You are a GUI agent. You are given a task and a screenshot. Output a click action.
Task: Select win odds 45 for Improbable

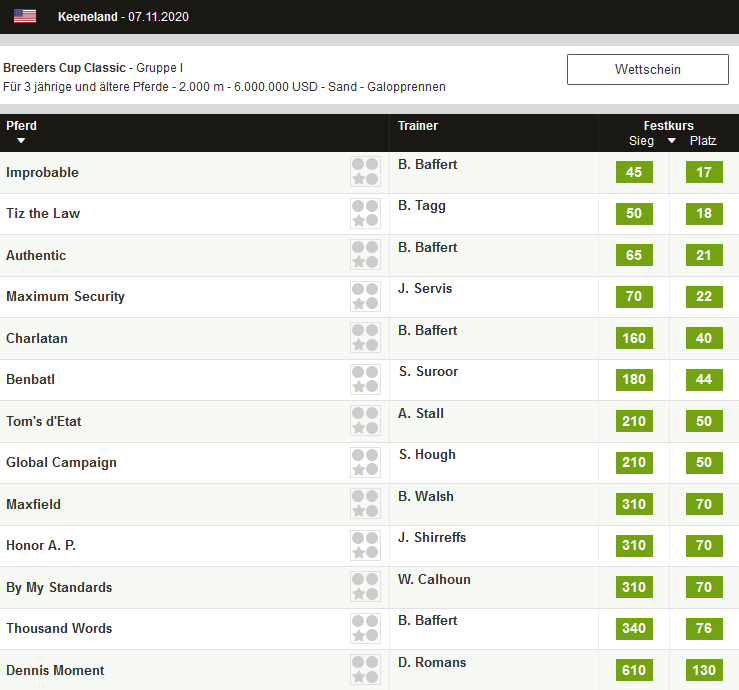(x=634, y=172)
